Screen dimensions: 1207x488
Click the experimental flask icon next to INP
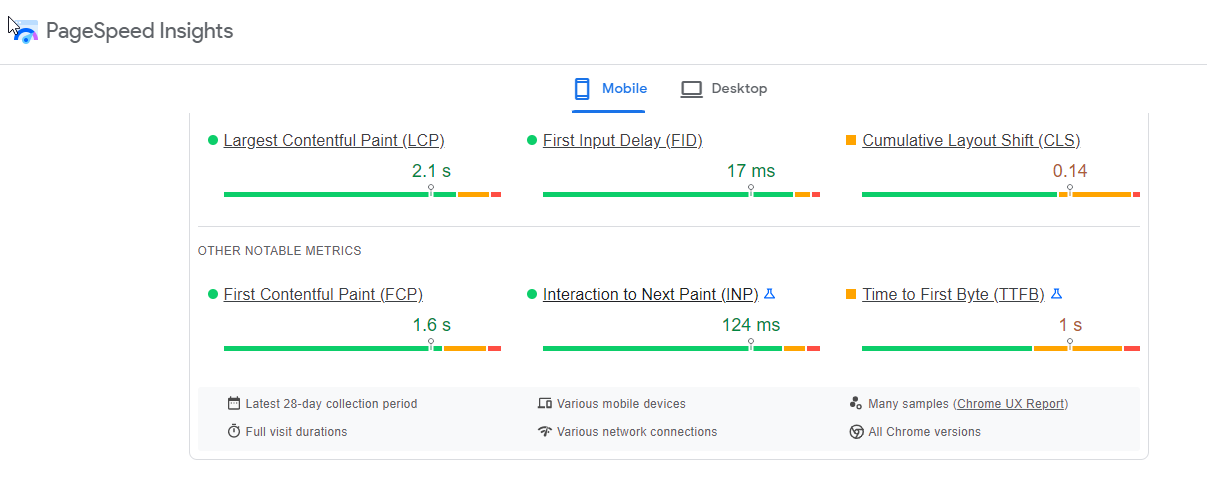point(769,294)
